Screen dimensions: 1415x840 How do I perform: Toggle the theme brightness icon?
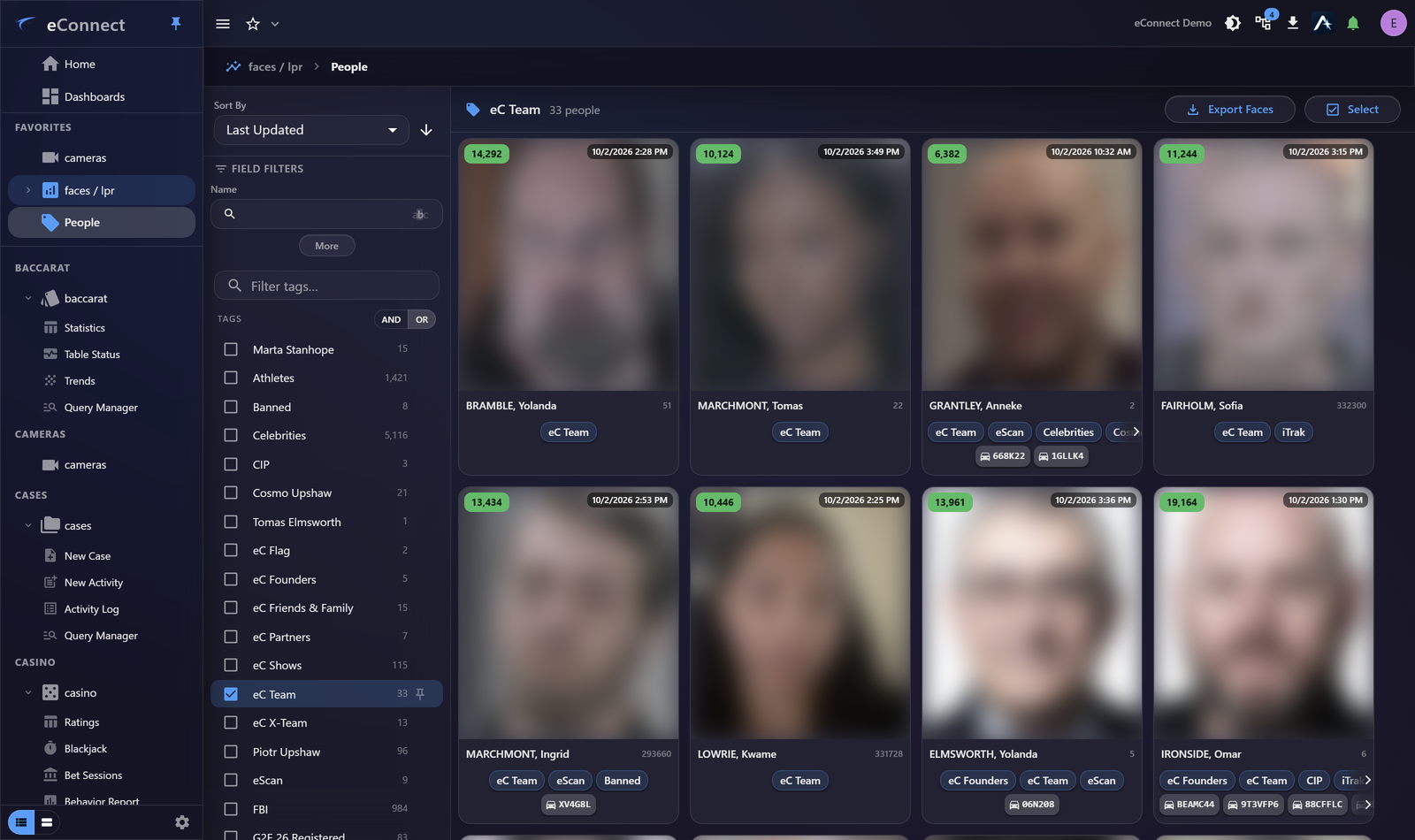pyautogui.click(x=1233, y=23)
